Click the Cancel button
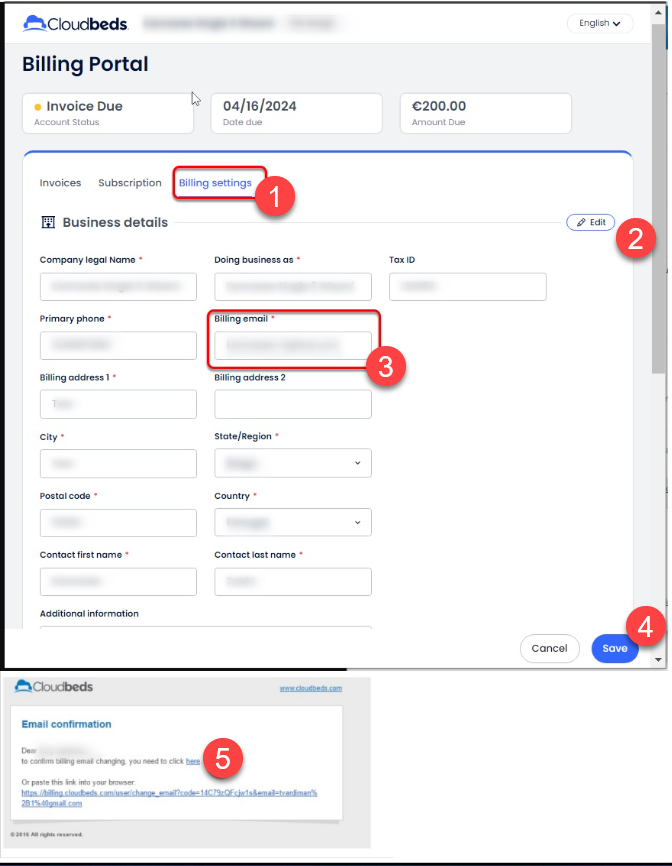 pyautogui.click(x=549, y=648)
